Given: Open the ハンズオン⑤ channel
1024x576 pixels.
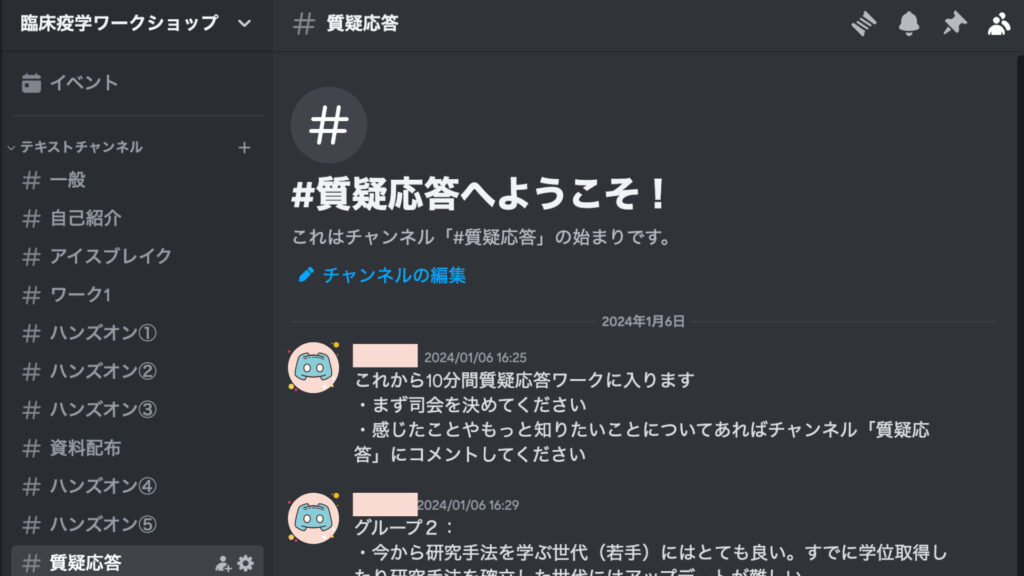Looking at the screenshot, I should click(137, 524).
